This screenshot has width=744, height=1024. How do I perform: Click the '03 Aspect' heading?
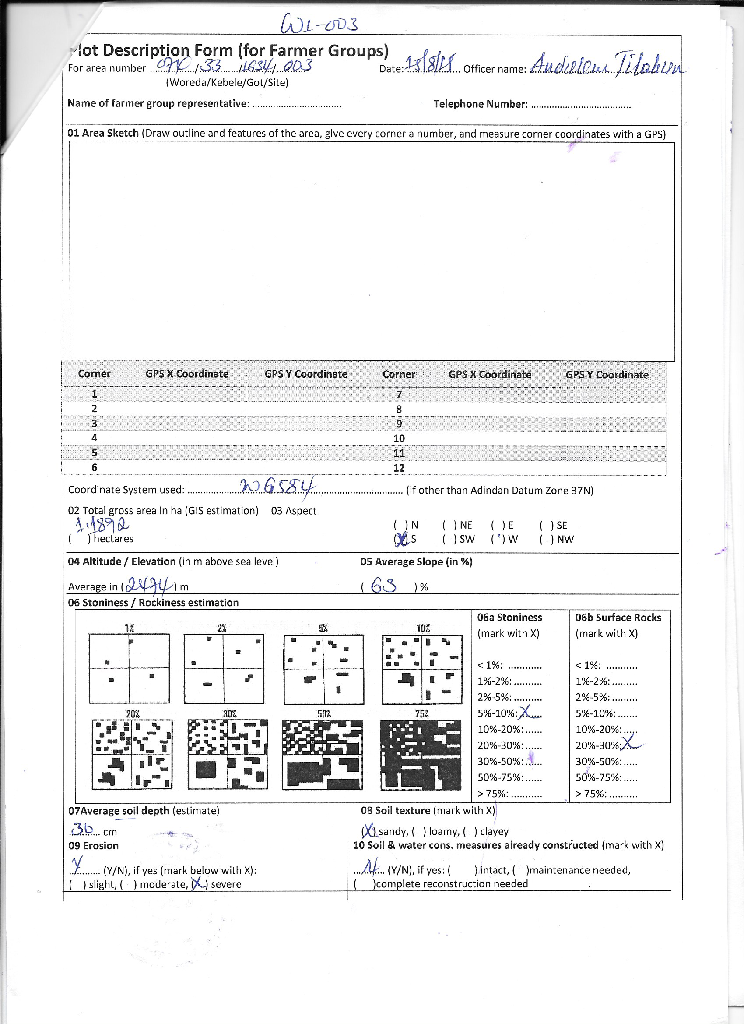[293, 511]
